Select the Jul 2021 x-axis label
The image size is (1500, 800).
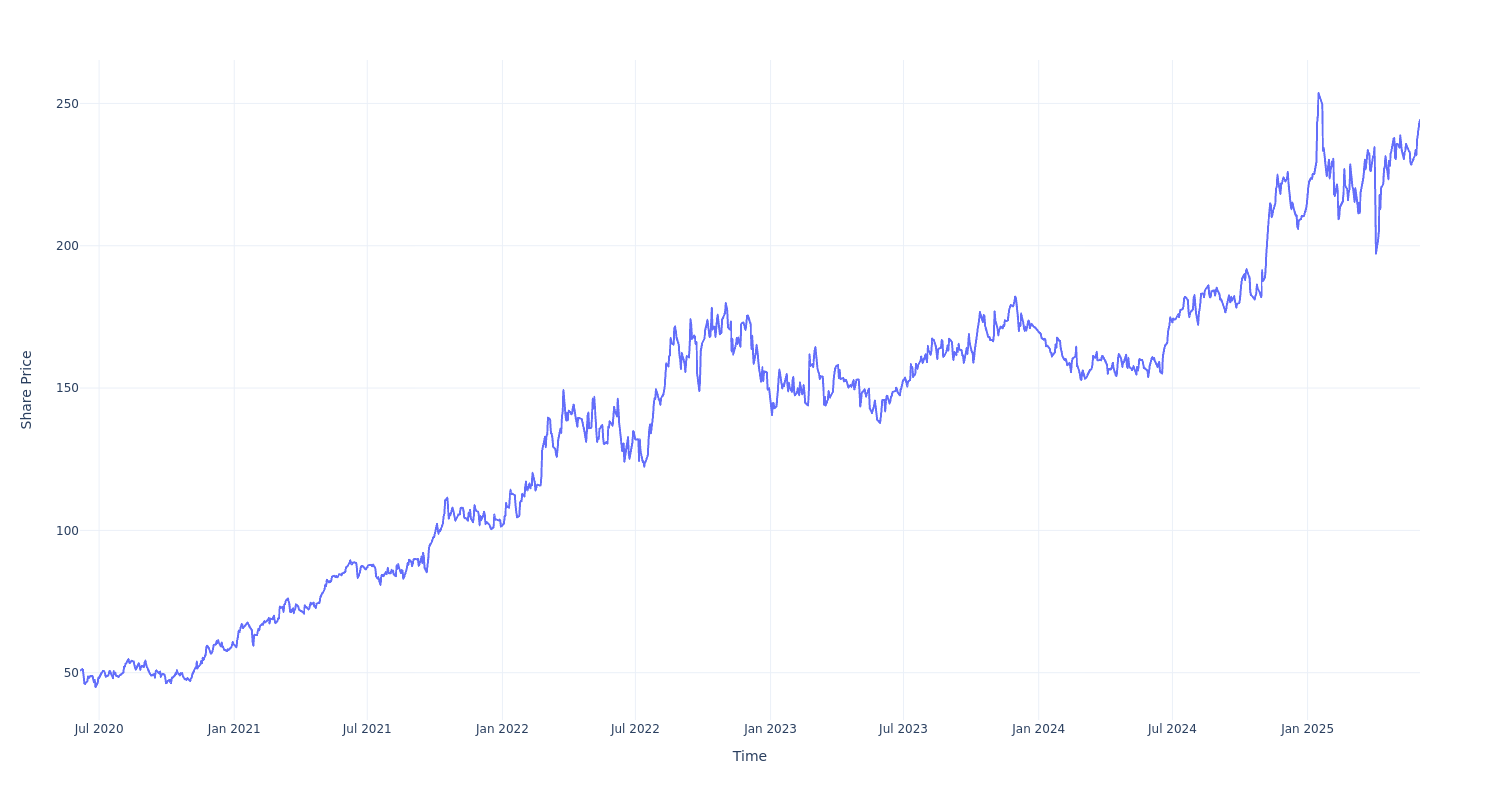(367, 729)
